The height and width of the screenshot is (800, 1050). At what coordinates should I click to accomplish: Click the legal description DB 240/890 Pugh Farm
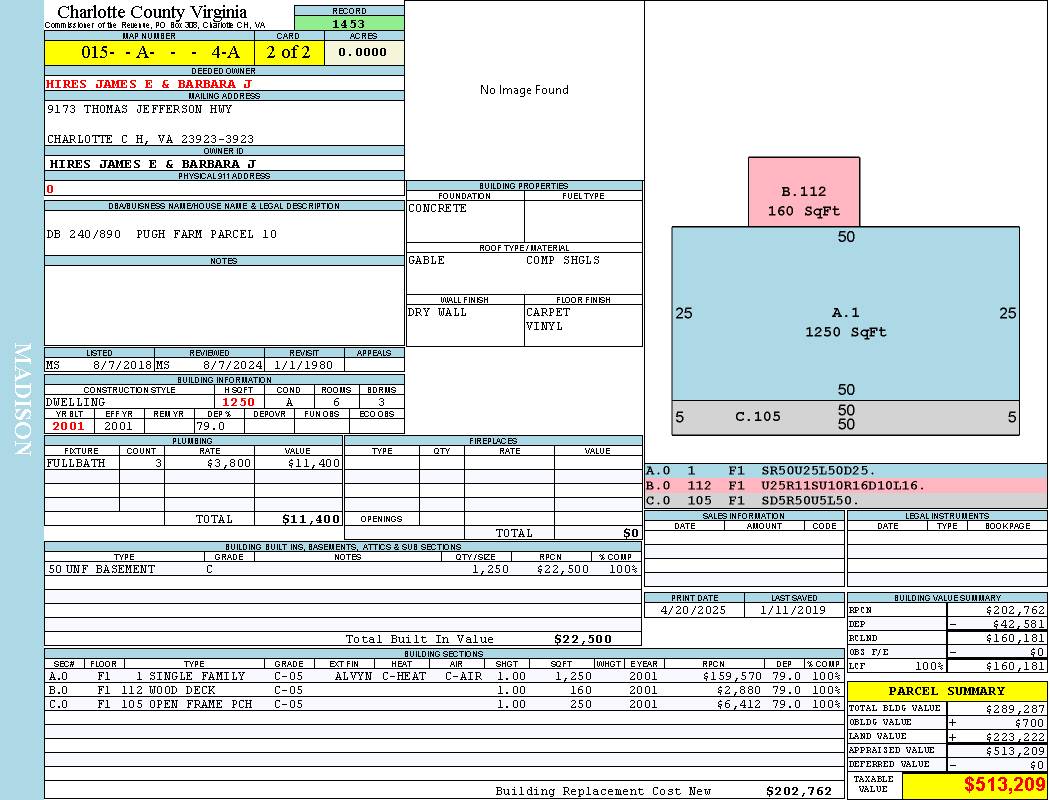[x=162, y=234]
